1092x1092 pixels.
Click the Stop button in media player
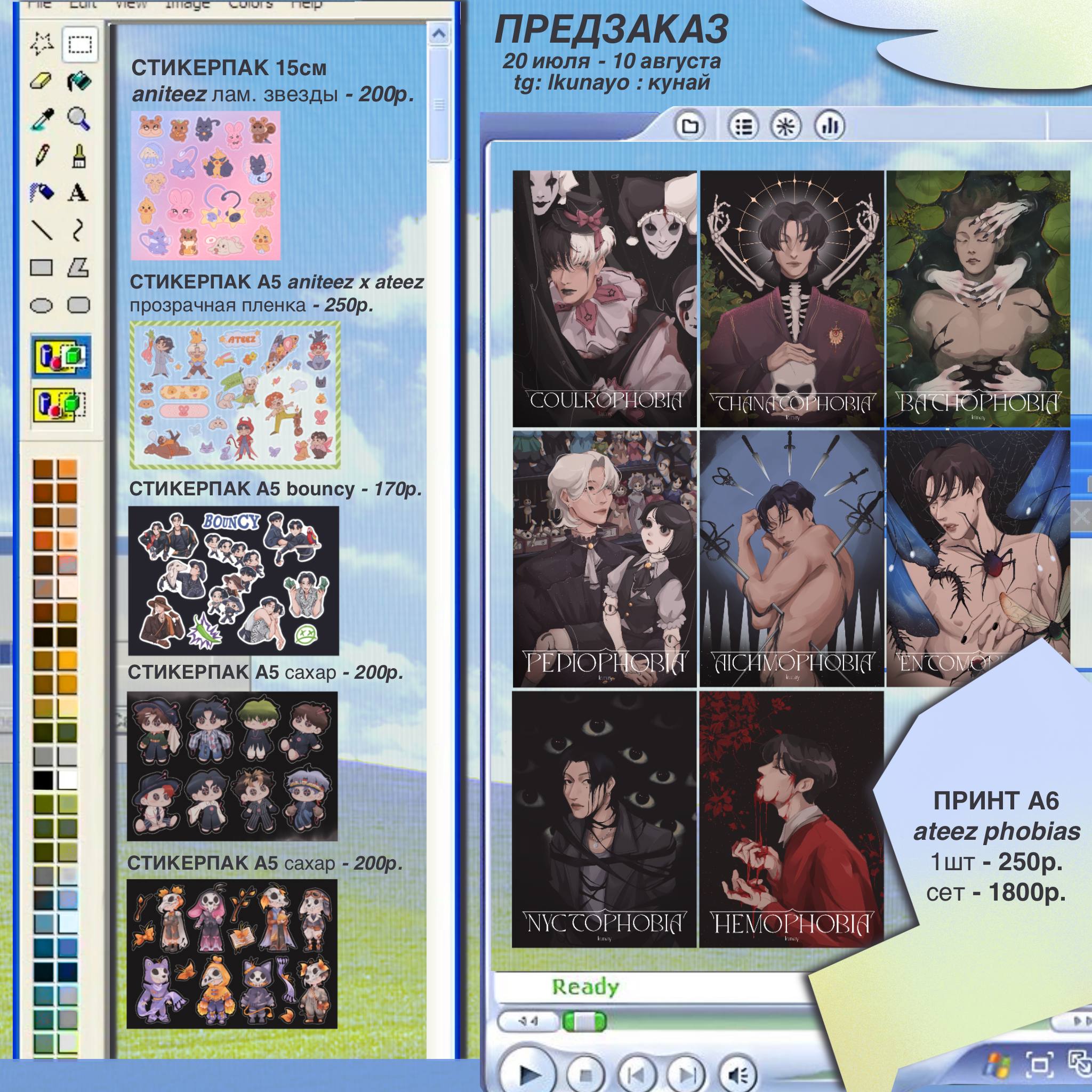click(586, 1074)
